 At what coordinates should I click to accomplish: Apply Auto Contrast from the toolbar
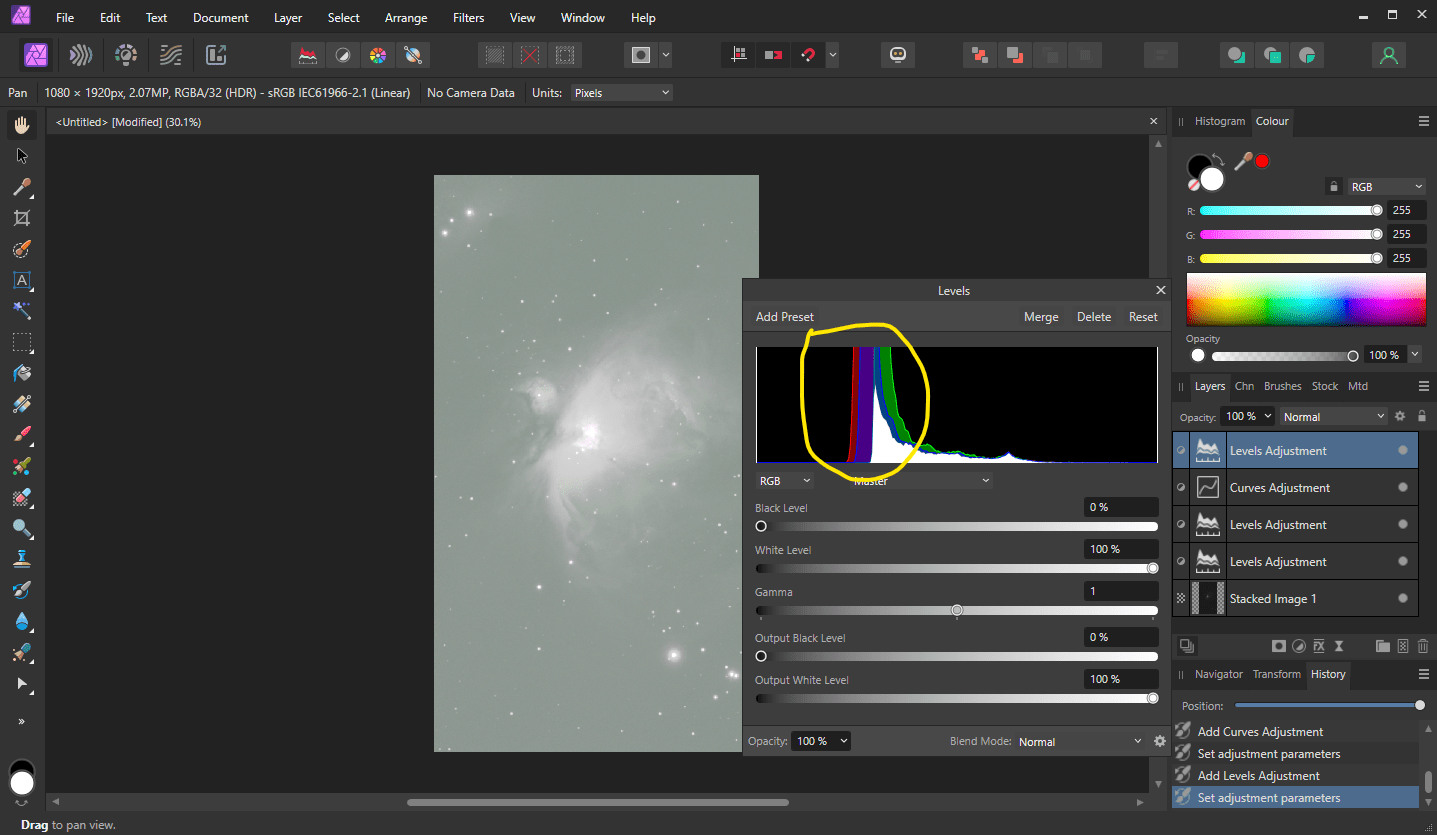click(343, 55)
